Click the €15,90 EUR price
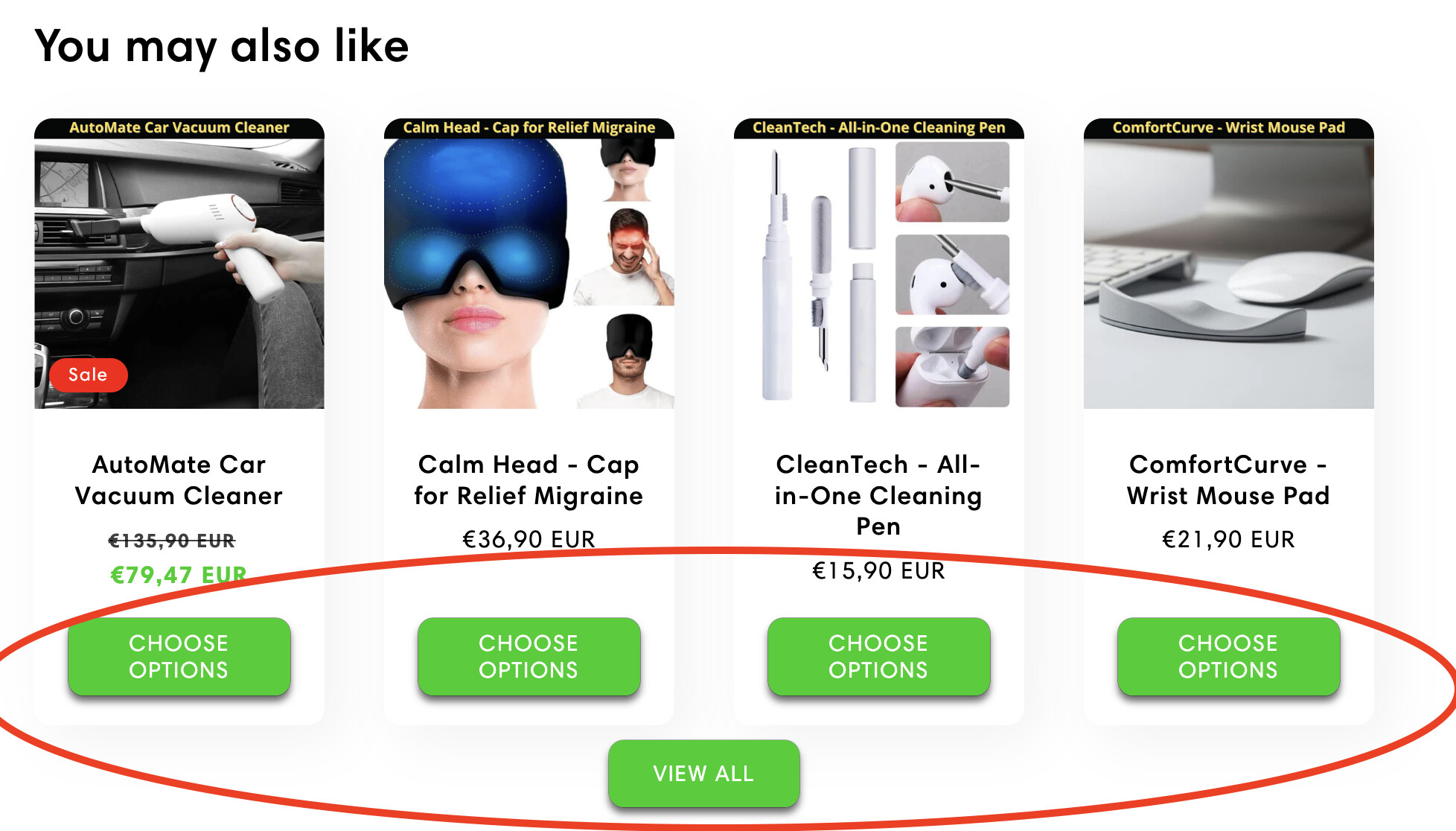 879,570
